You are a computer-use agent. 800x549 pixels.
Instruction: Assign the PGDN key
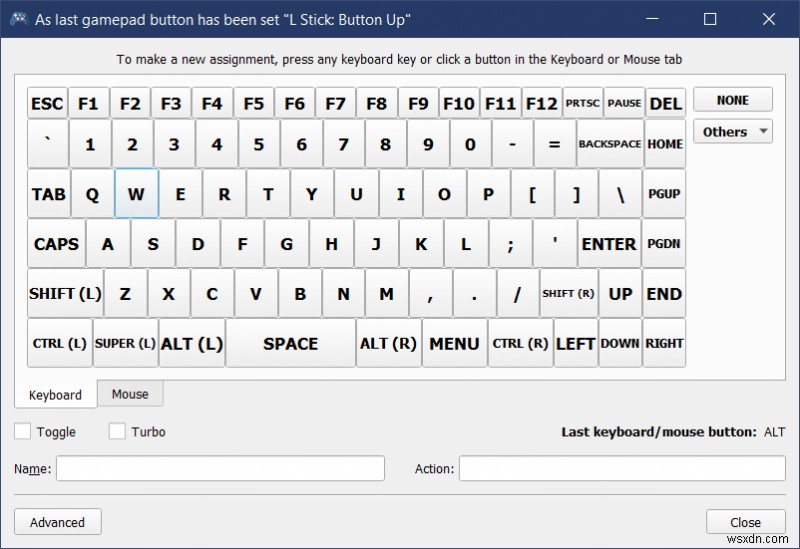pos(664,244)
